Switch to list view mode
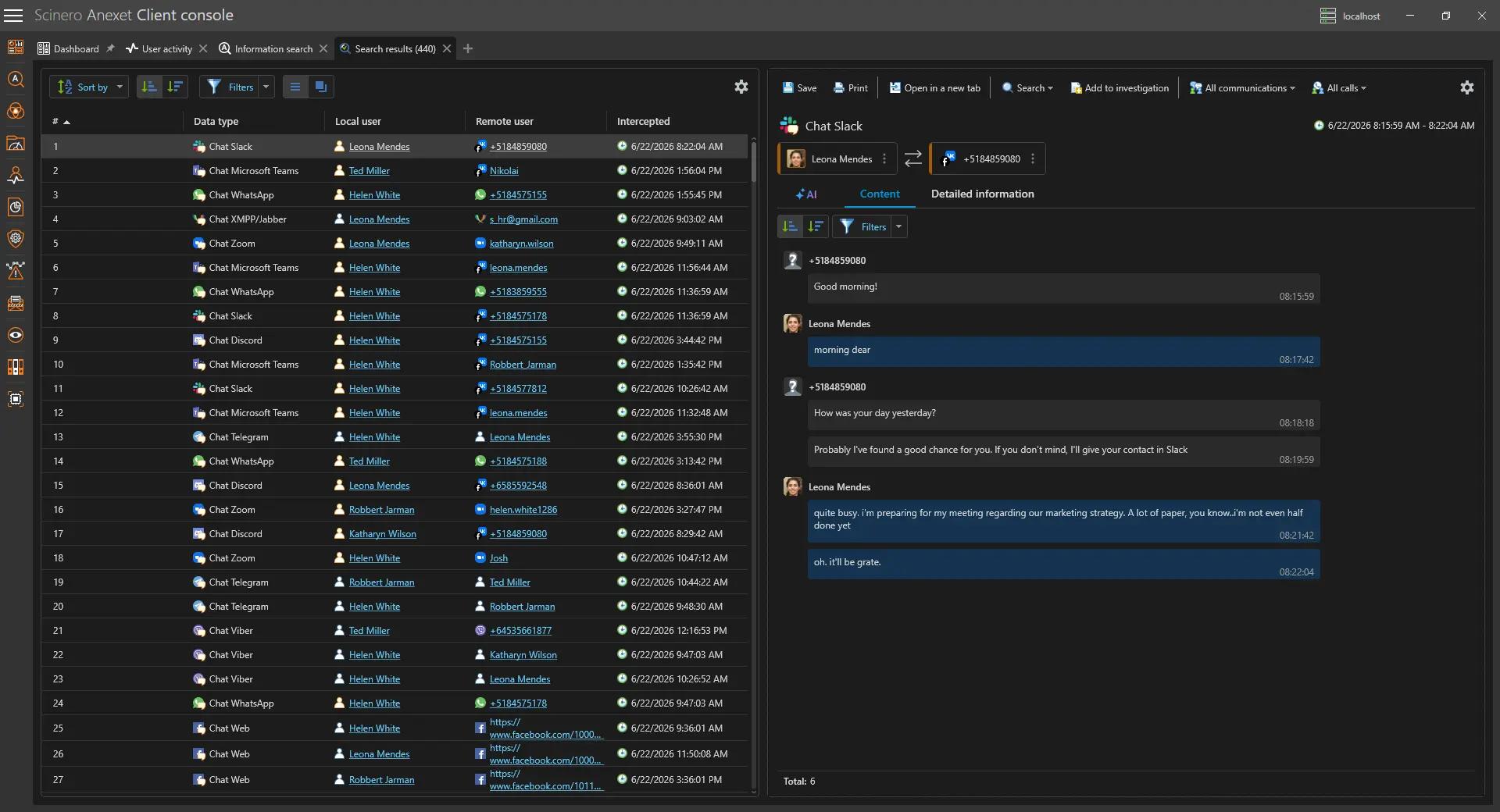The height and width of the screenshot is (812, 1500). 295,87
